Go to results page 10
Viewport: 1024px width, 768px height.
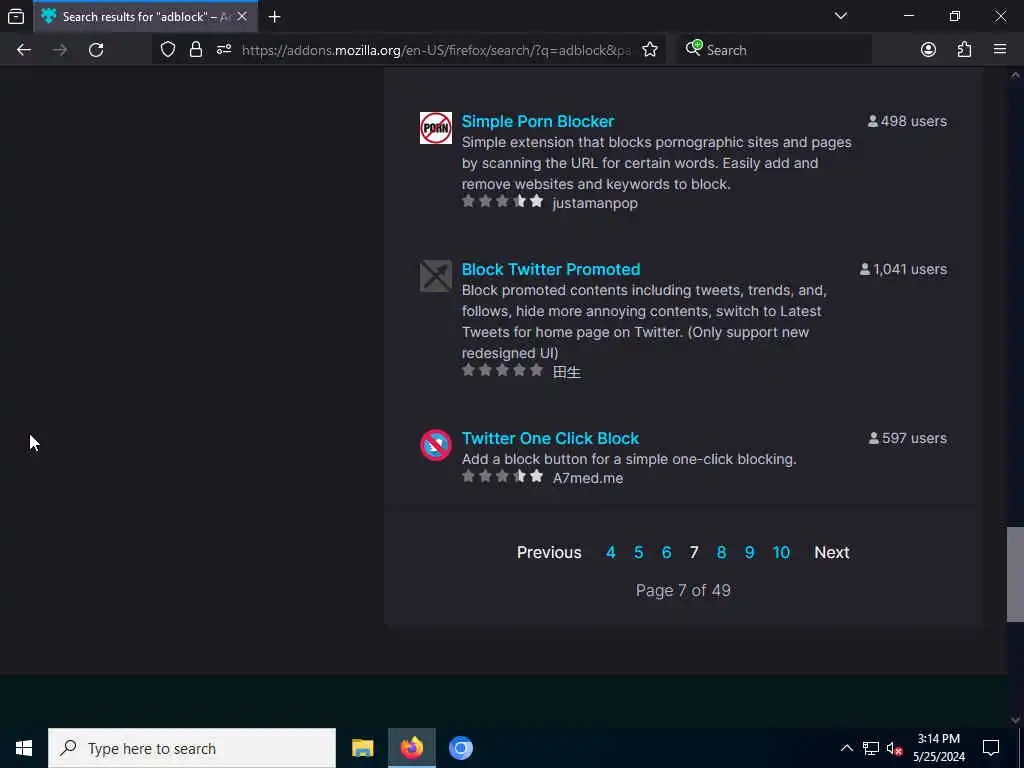[x=781, y=552]
